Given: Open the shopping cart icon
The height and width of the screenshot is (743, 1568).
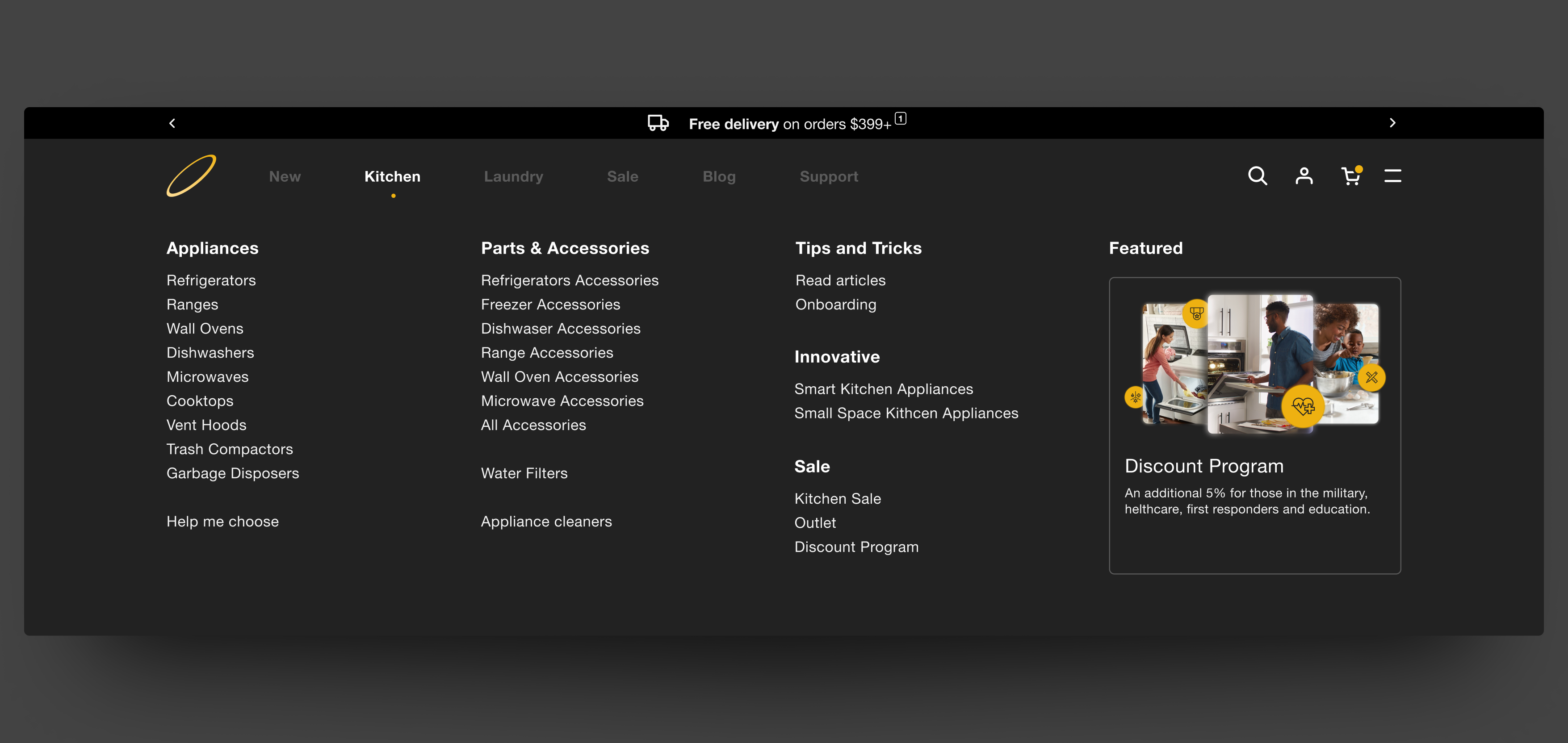Looking at the screenshot, I should tap(1351, 175).
